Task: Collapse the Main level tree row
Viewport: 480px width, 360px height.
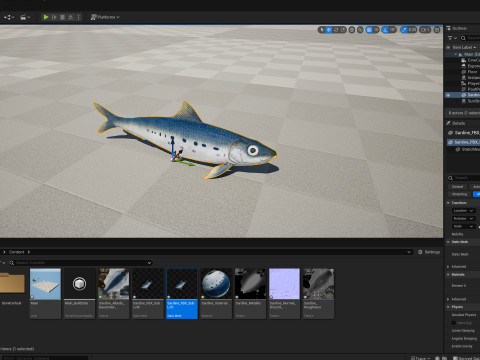Action: 455,54
